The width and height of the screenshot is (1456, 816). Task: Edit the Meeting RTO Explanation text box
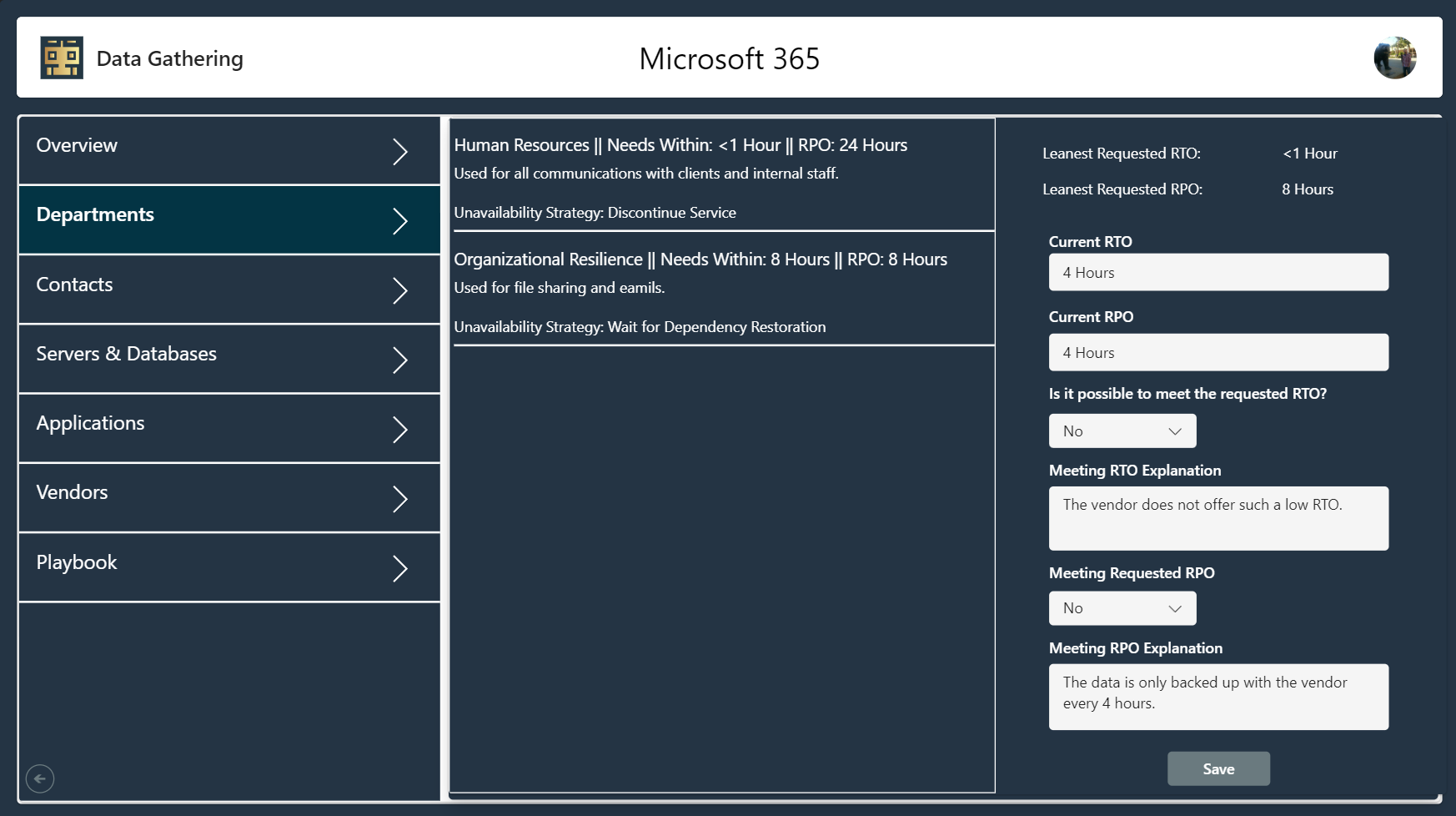point(1218,518)
